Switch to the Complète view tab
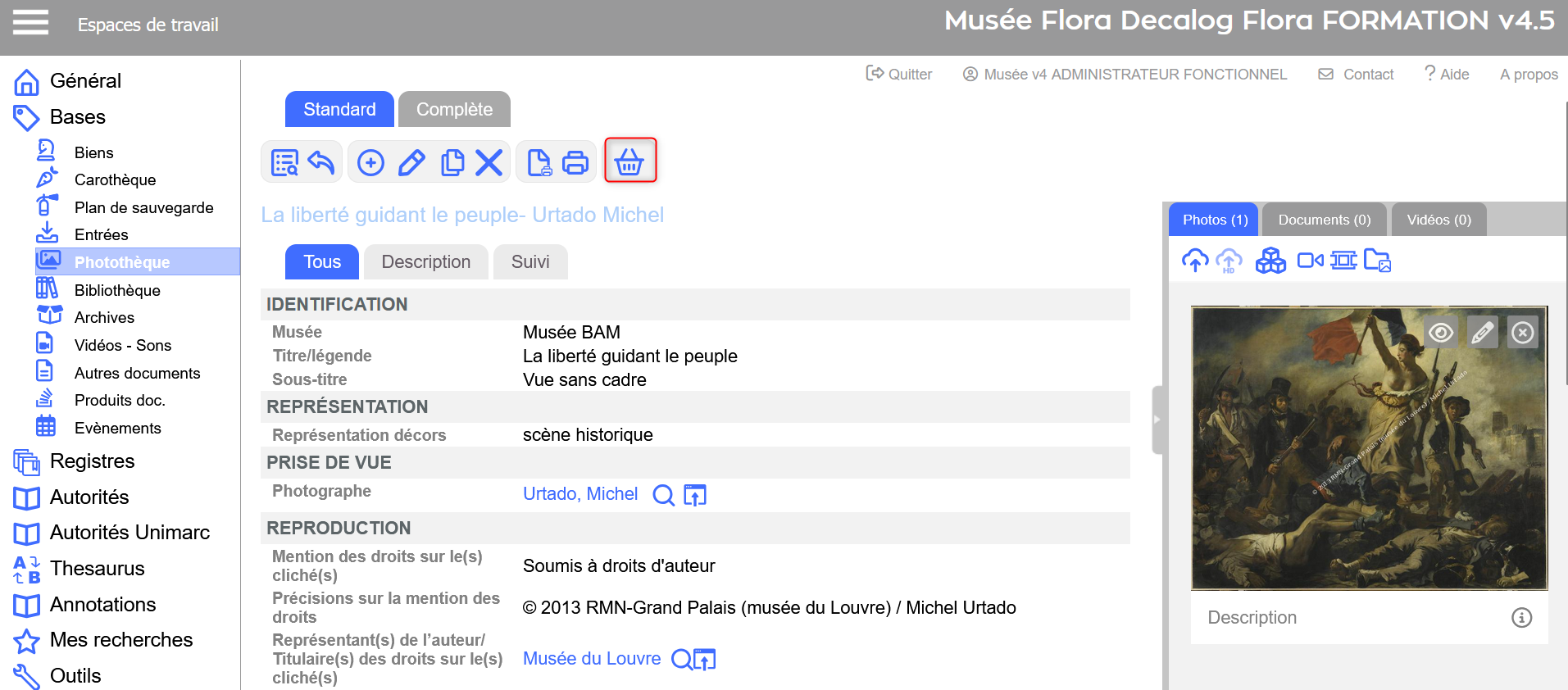 pos(454,110)
